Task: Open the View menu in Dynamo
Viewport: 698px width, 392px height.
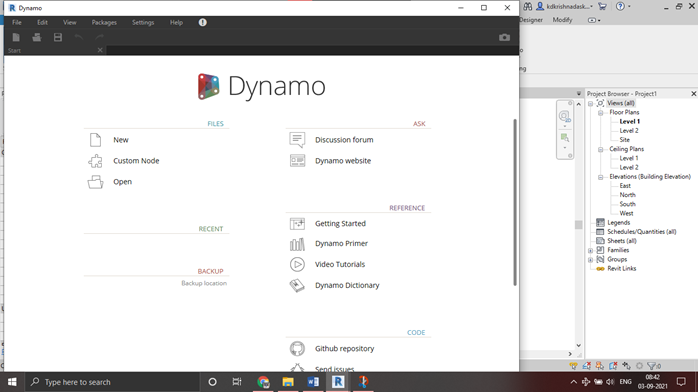Action: pyautogui.click(x=69, y=22)
